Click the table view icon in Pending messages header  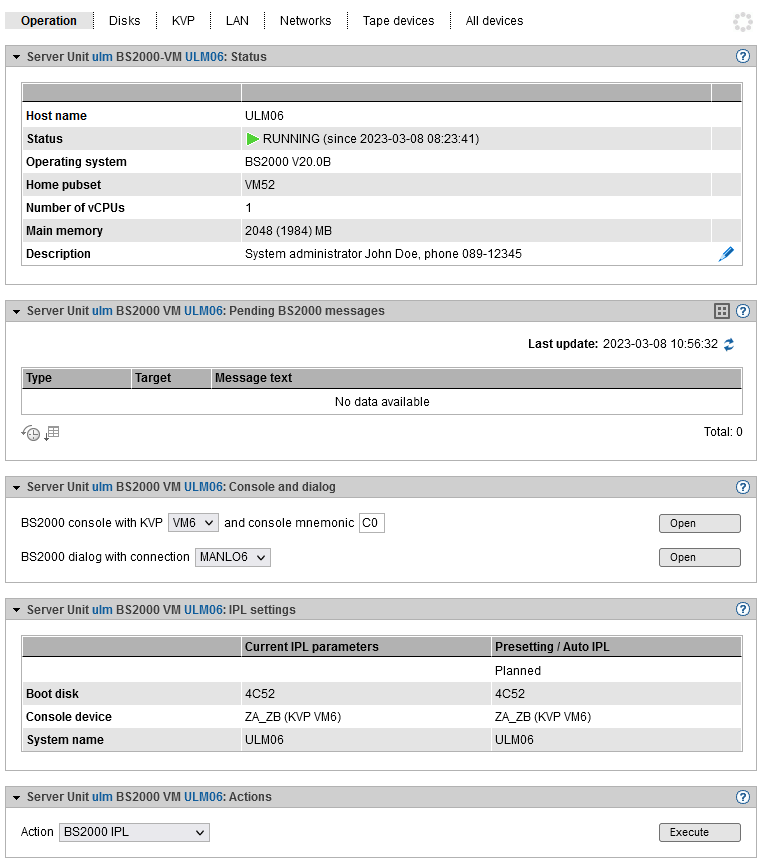[x=723, y=311]
